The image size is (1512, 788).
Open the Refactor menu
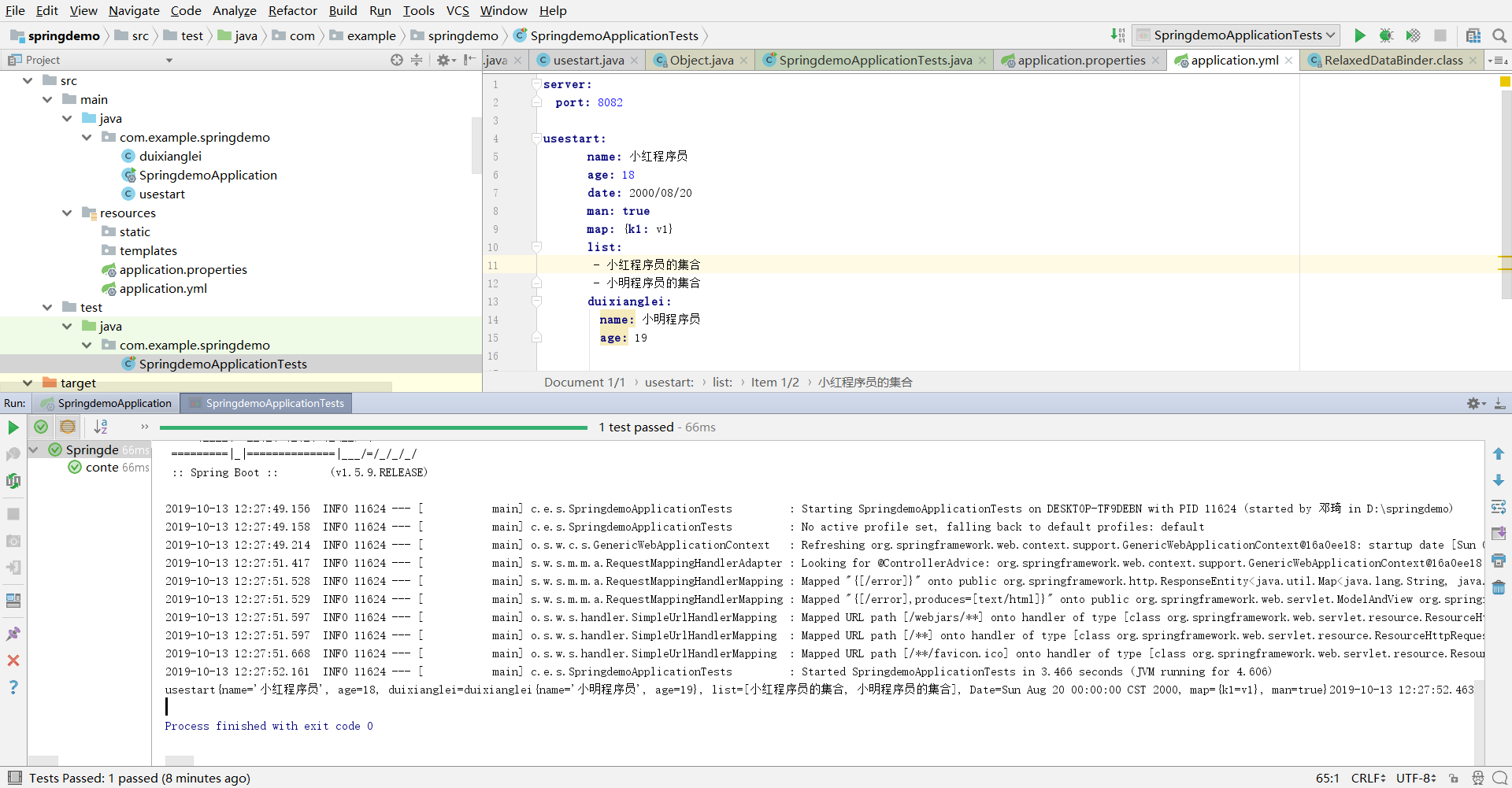[x=292, y=10]
